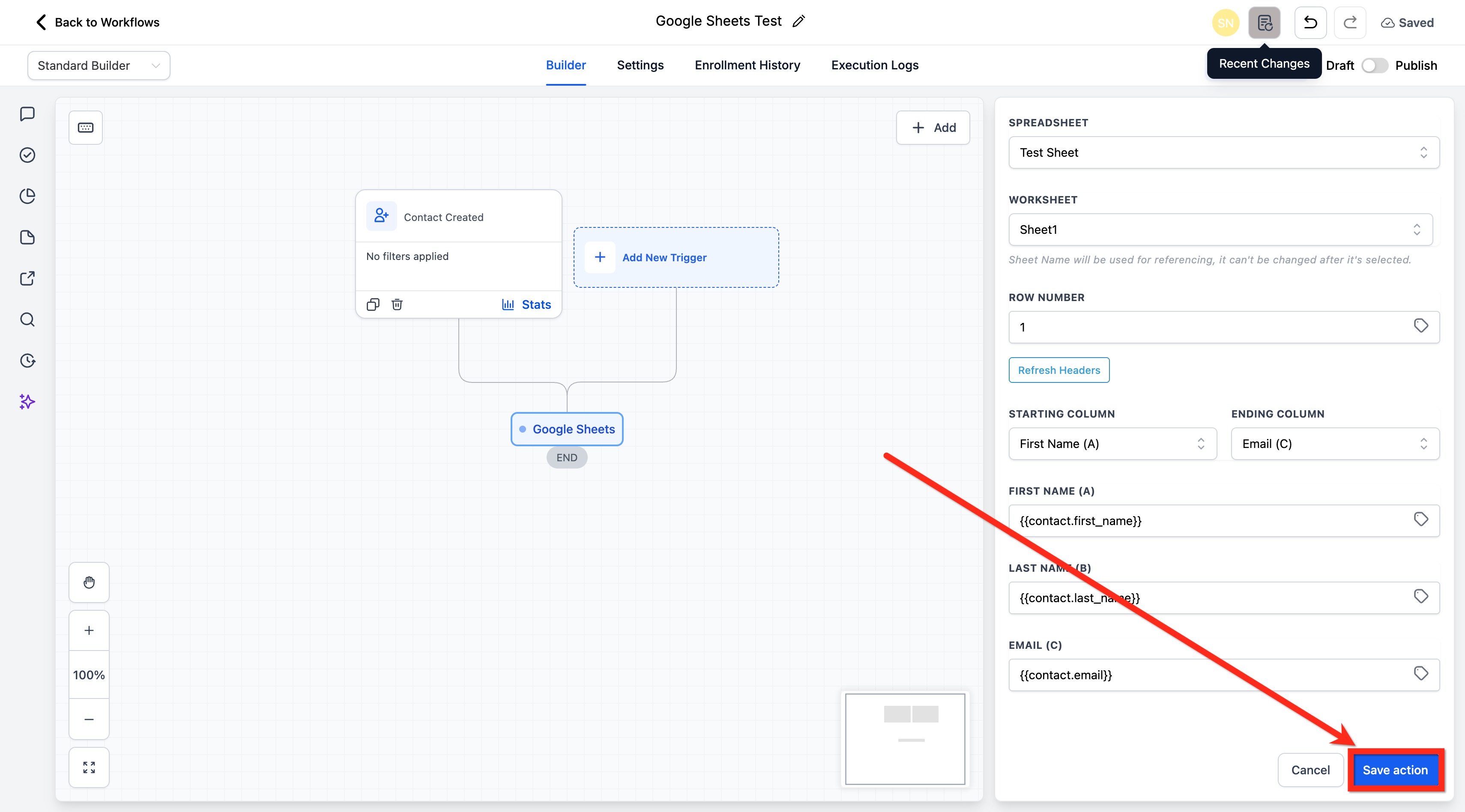Click the Refresh Headers button
Image resolution: width=1465 pixels, height=812 pixels.
tap(1058, 370)
